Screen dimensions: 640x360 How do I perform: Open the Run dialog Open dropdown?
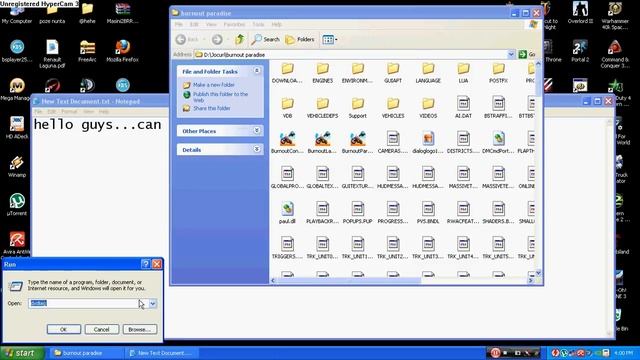(153, 303)
